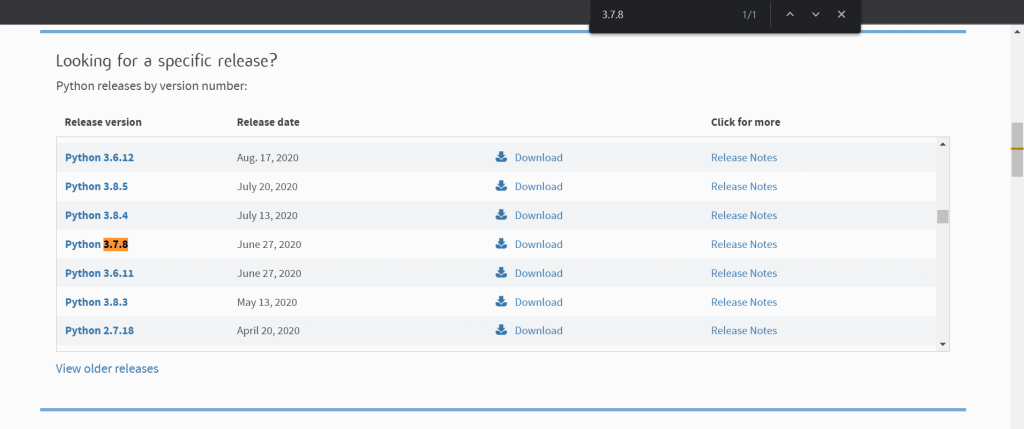Click the page's main scrollbar thumb

pyautogui.click(x=1017, y=150)
